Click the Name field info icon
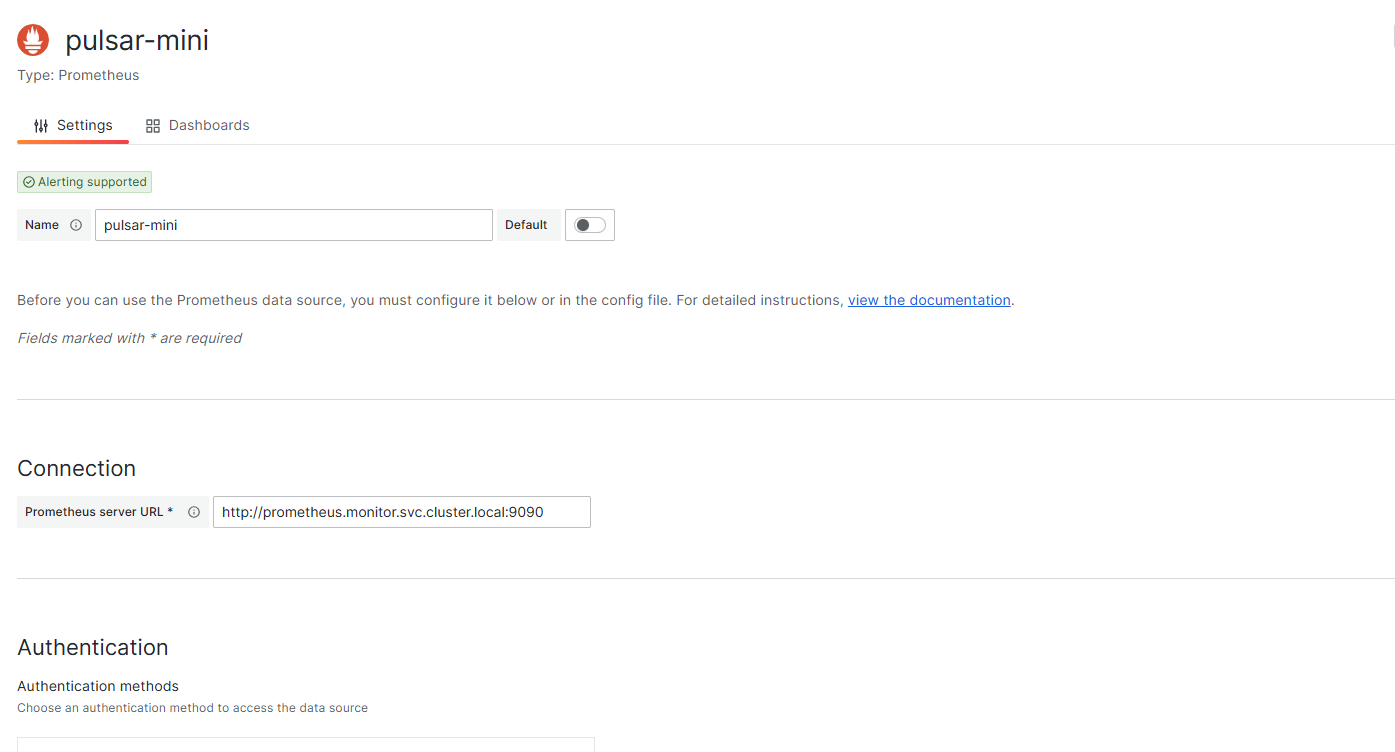 coord(76,225)
